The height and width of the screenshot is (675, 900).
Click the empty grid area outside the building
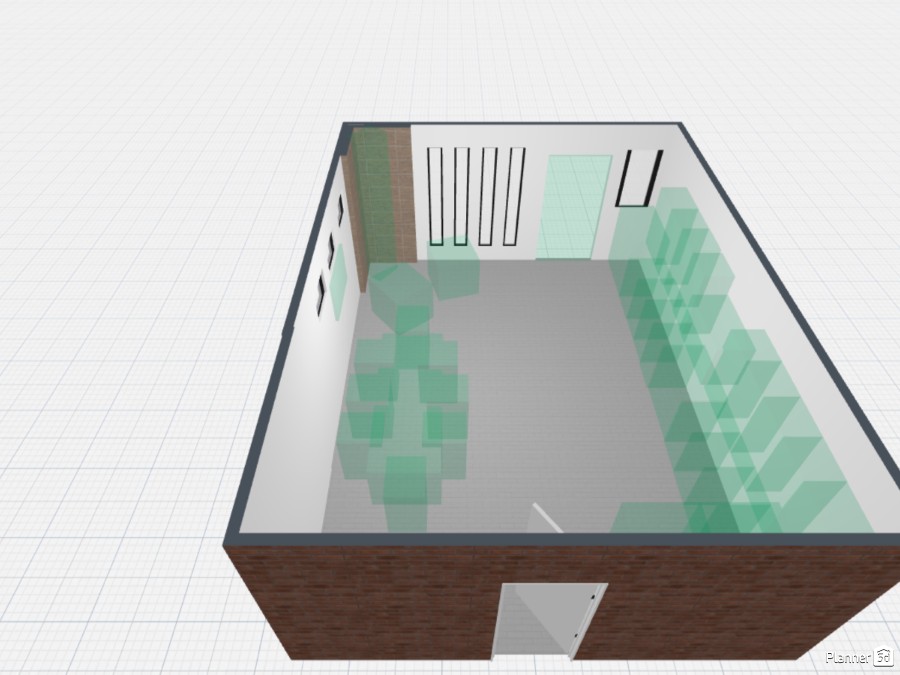pyautogui.click(x=130, y=200)
